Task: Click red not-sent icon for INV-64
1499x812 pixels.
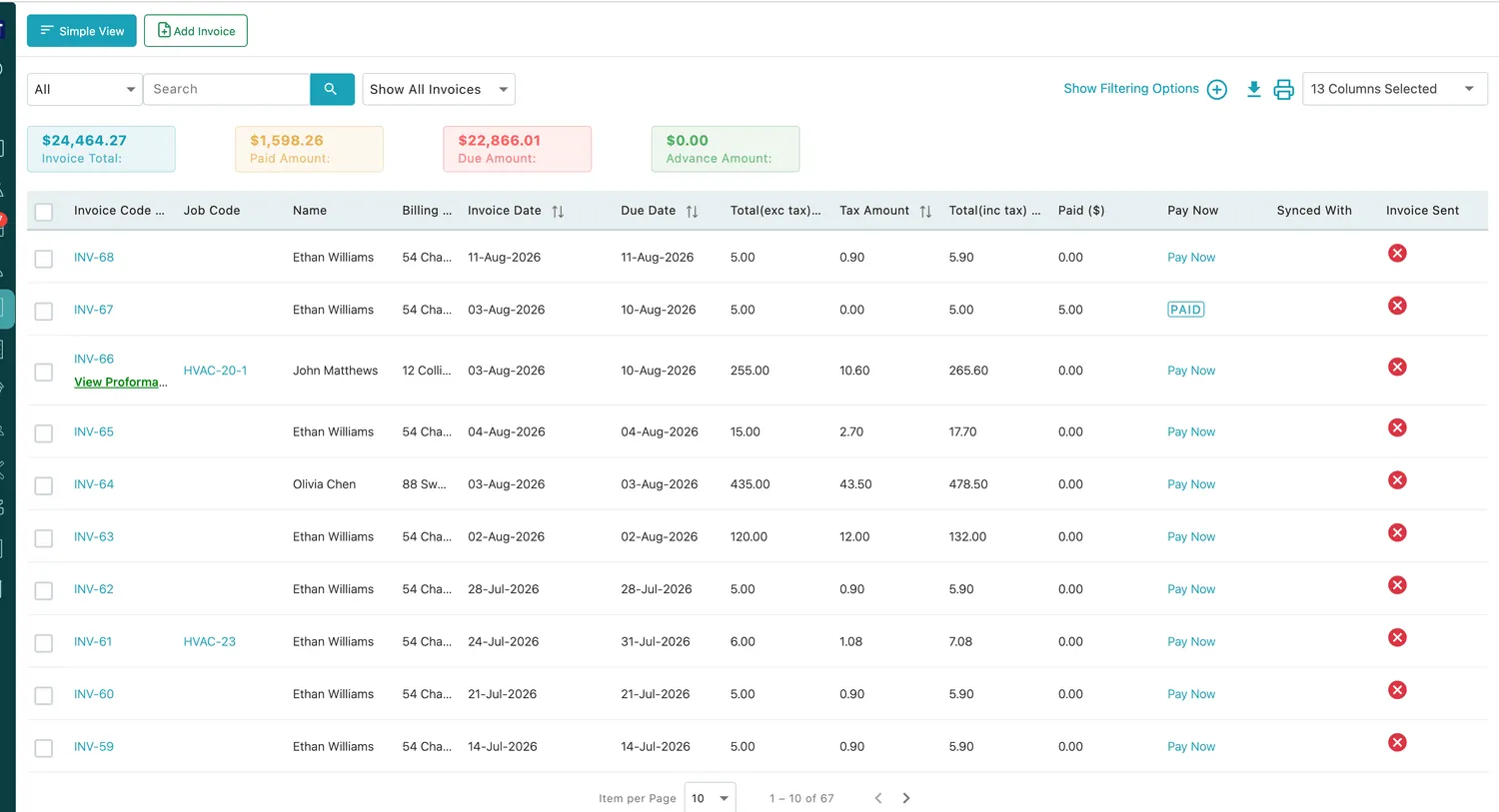Action: [x=1397, y=480]
